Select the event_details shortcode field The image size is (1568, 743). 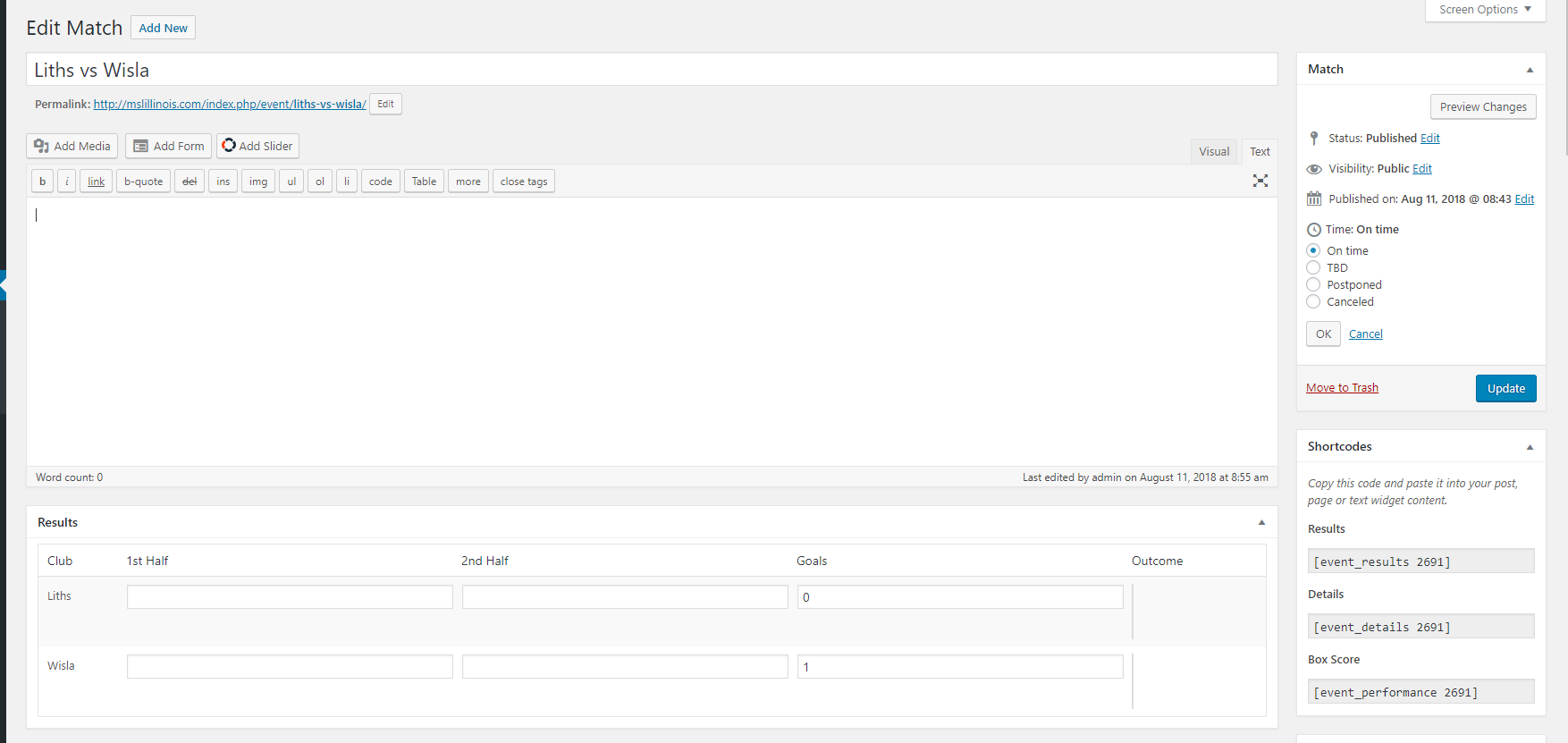point(1420,626)
